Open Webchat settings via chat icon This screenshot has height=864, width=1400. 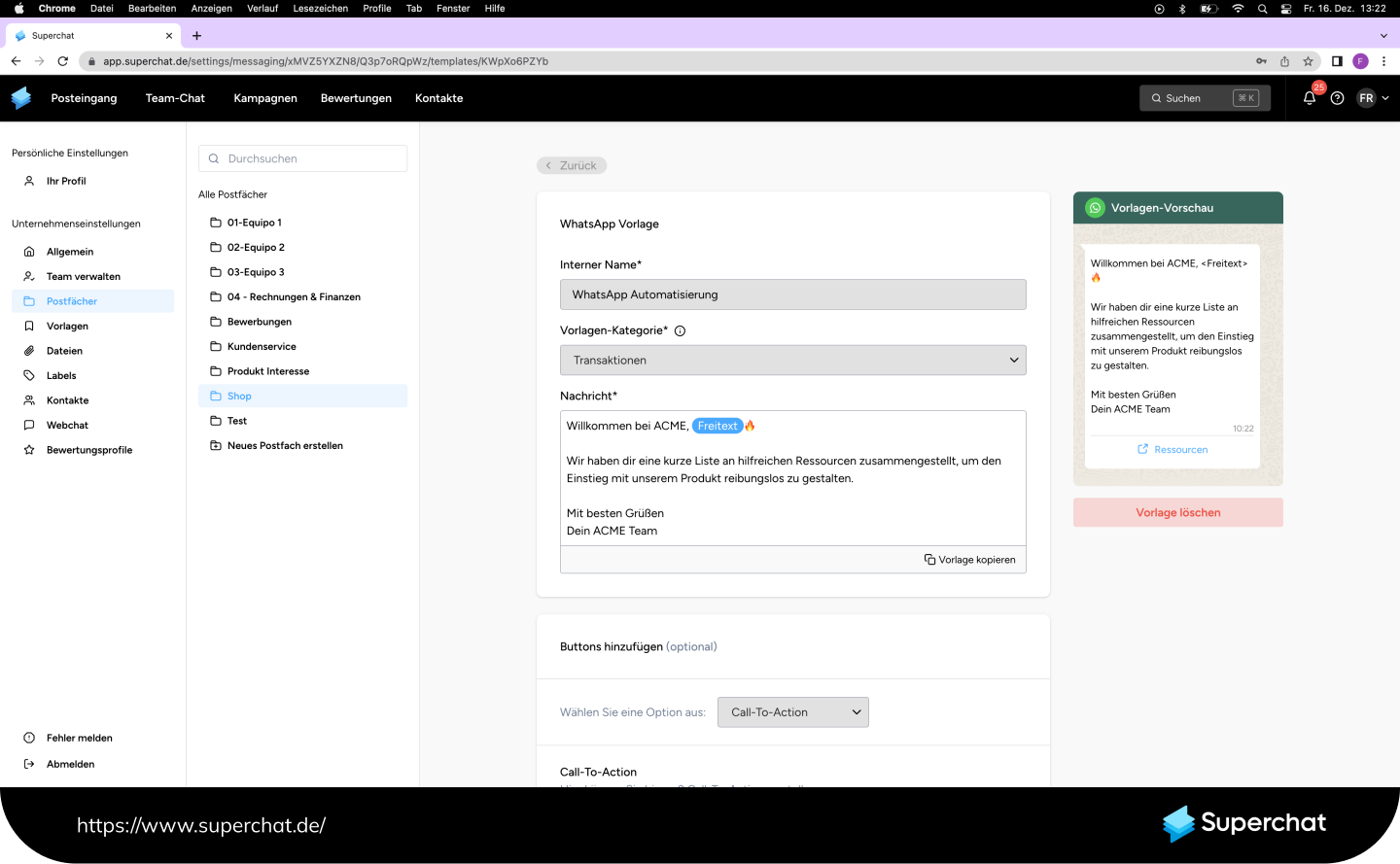[29, 425]
